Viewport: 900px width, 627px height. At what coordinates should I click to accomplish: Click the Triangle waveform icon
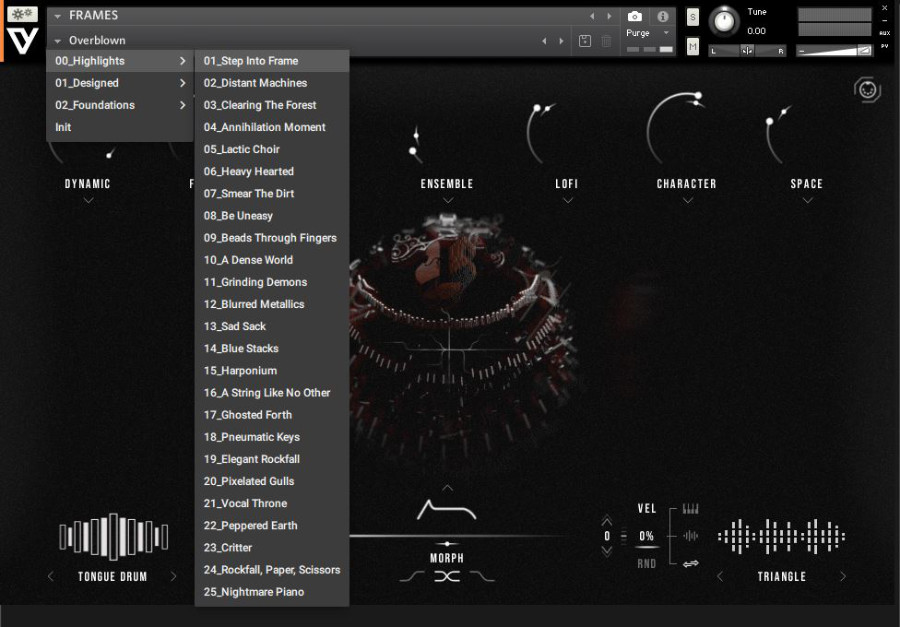[x=781, y=537]
